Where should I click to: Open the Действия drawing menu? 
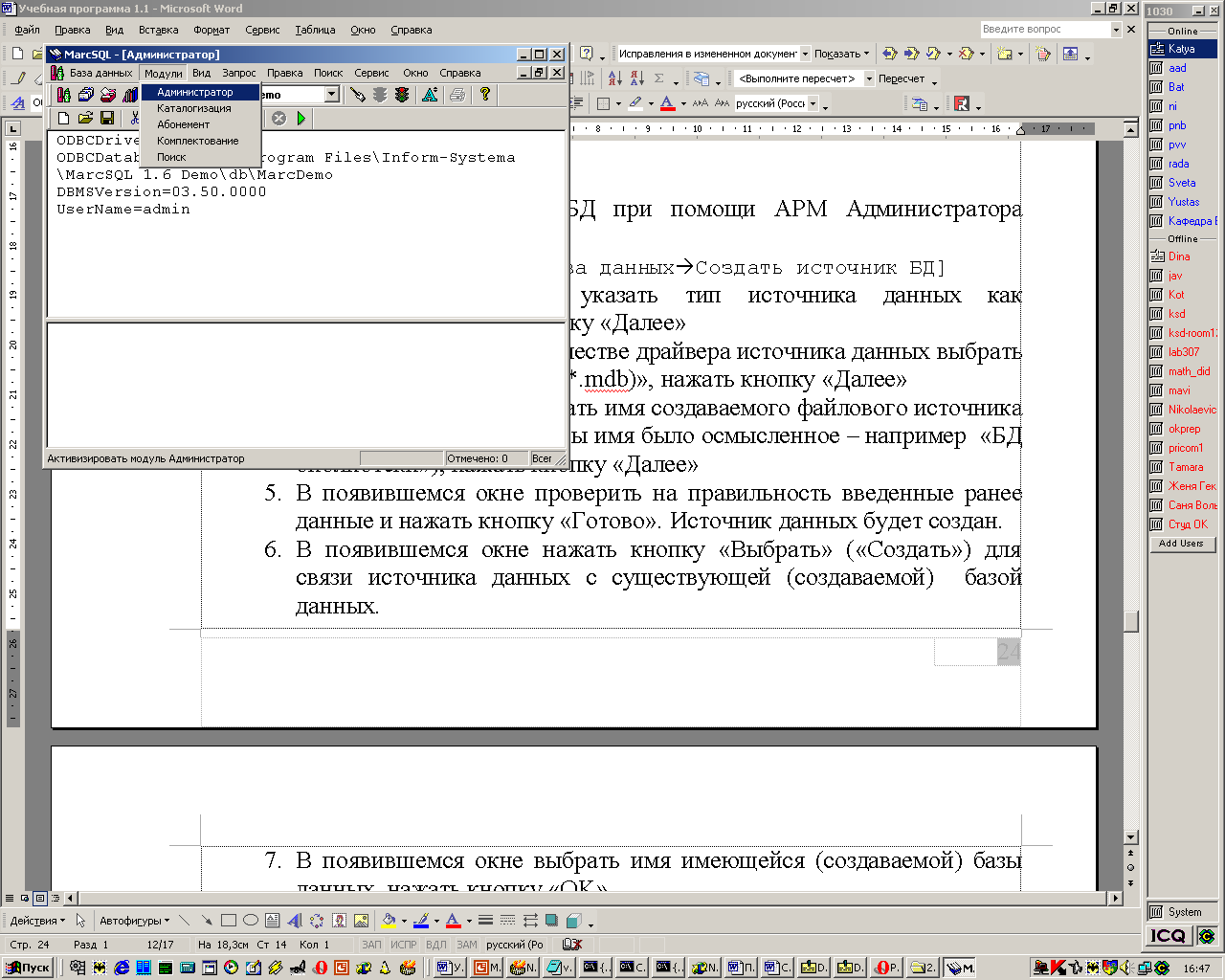click(x=37, y=921)
